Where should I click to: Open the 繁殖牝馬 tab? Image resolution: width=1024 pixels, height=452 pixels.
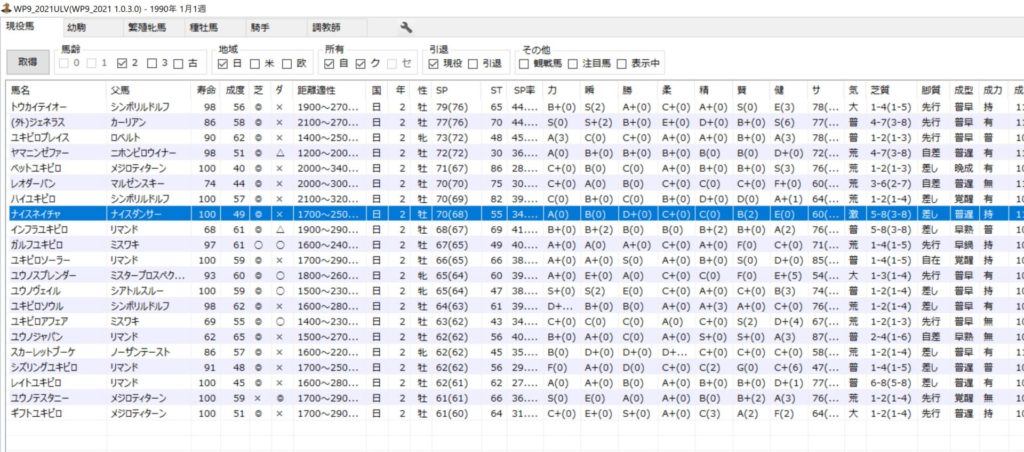coord(146,27)
